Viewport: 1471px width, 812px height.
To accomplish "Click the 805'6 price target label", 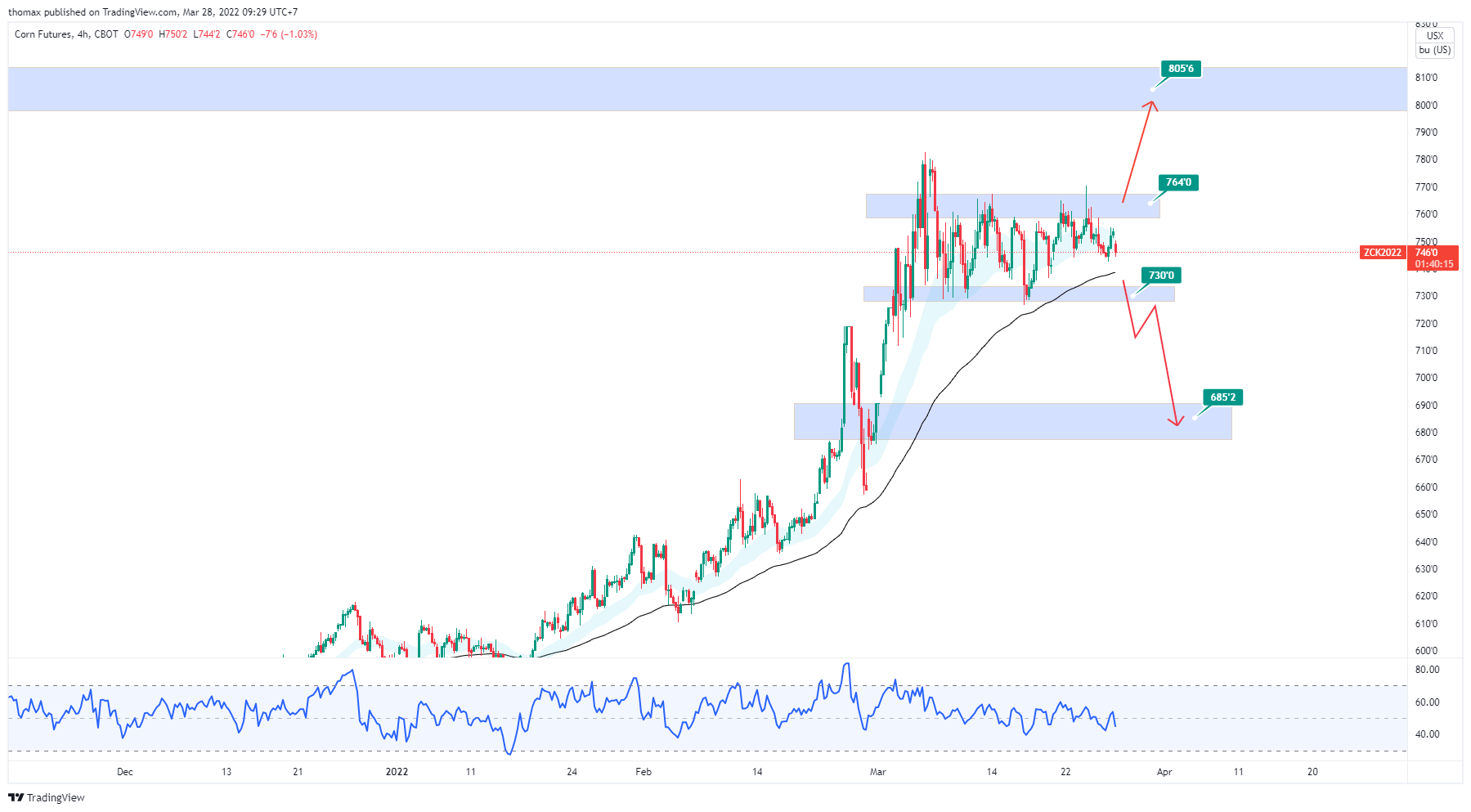I will [x=1181, y=69].
